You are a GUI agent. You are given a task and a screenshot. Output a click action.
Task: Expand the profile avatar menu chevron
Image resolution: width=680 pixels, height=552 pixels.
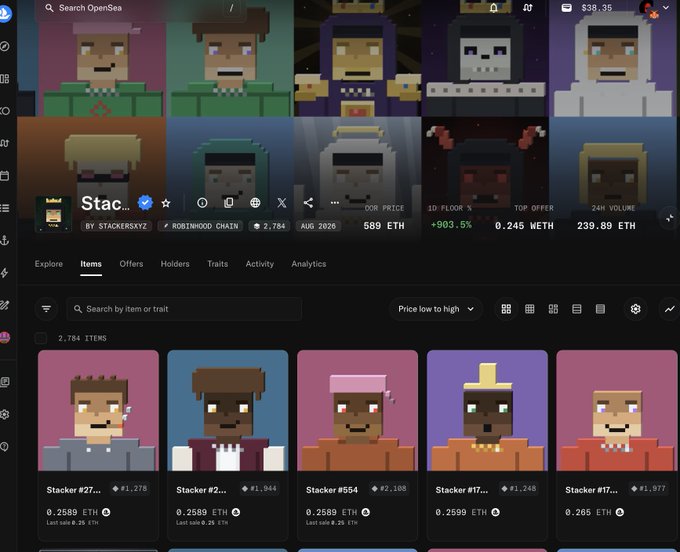(x=666, y=7)
